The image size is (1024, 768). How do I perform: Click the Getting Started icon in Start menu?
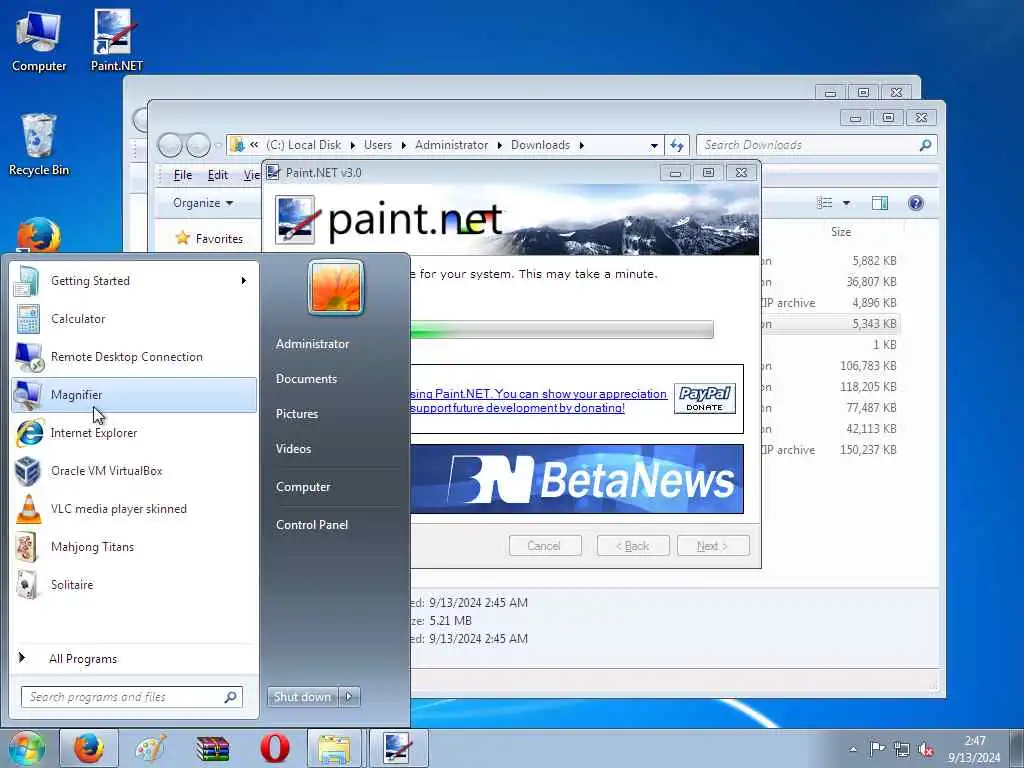27,281
